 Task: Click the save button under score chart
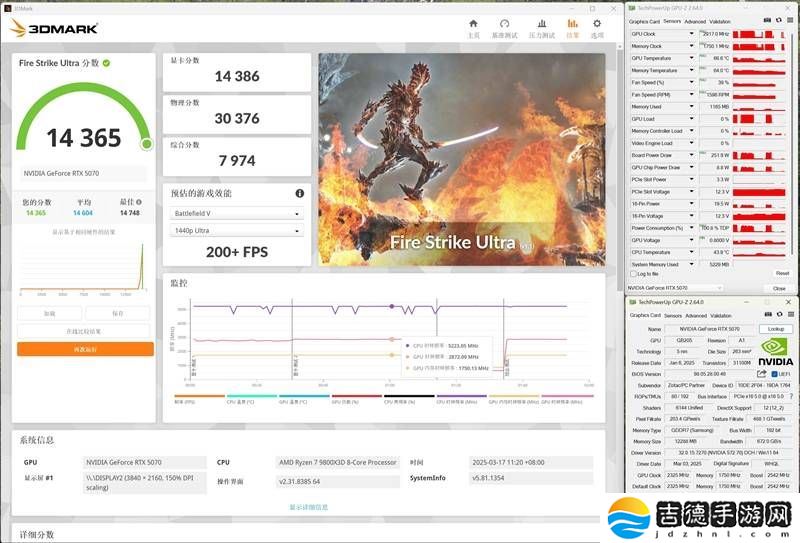tap(117, 313)
